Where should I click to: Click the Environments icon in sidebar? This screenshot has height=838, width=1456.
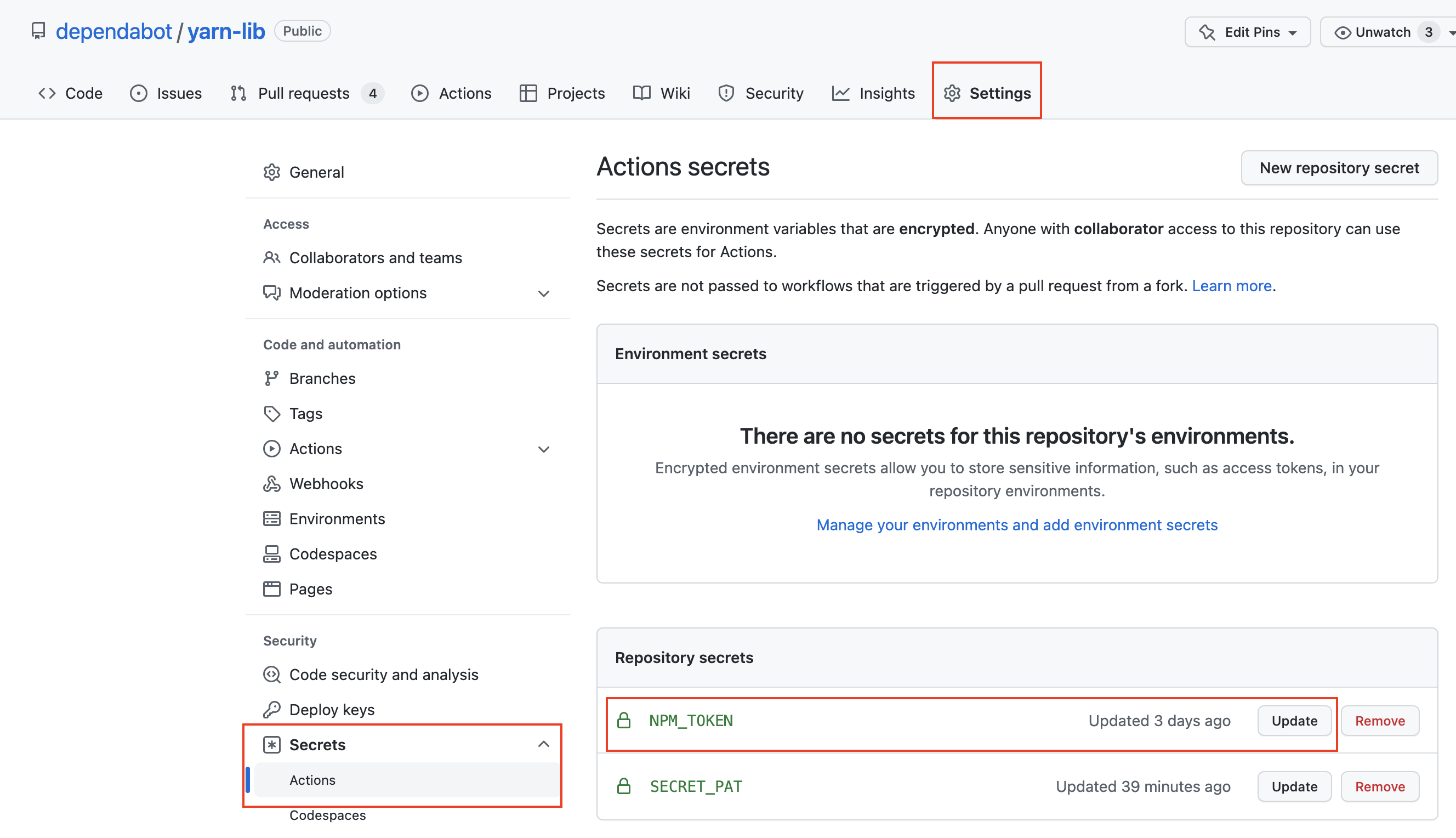pos(271,519)
